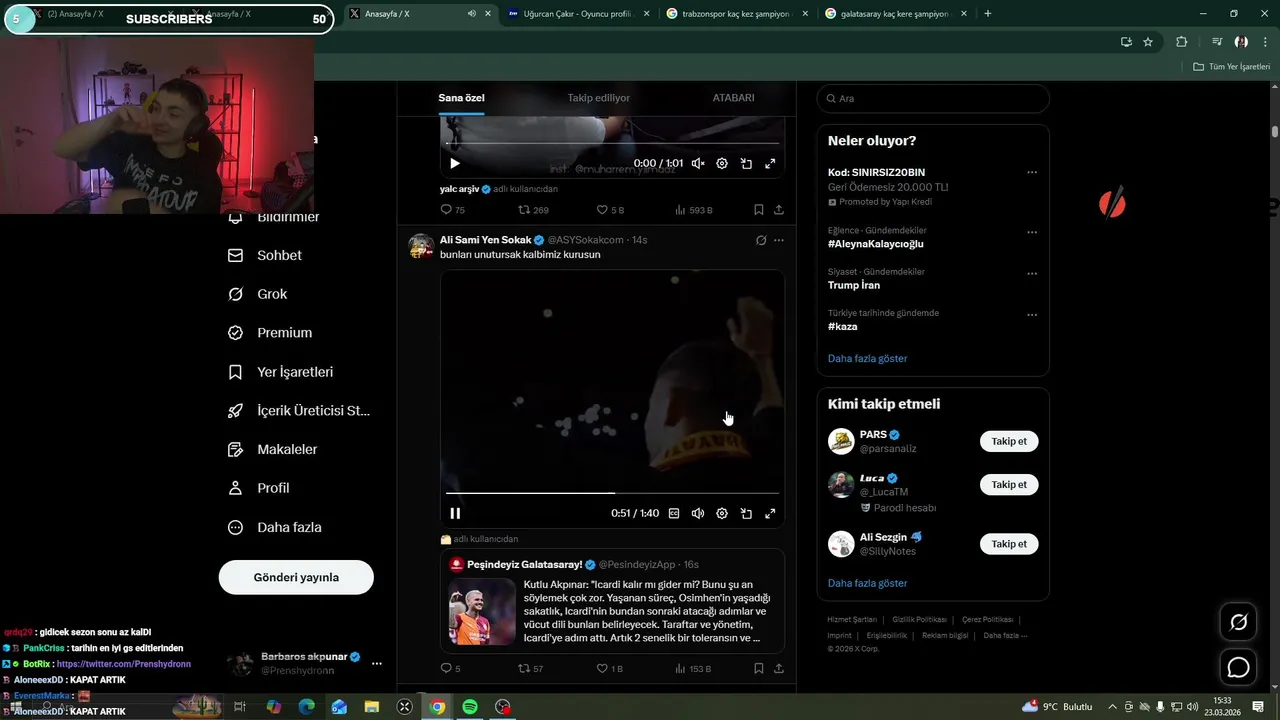Viewport: 1280px width, 720px height.
Task: Like the yalc arşiv post with 5 B likes
Action: [610, 210]
